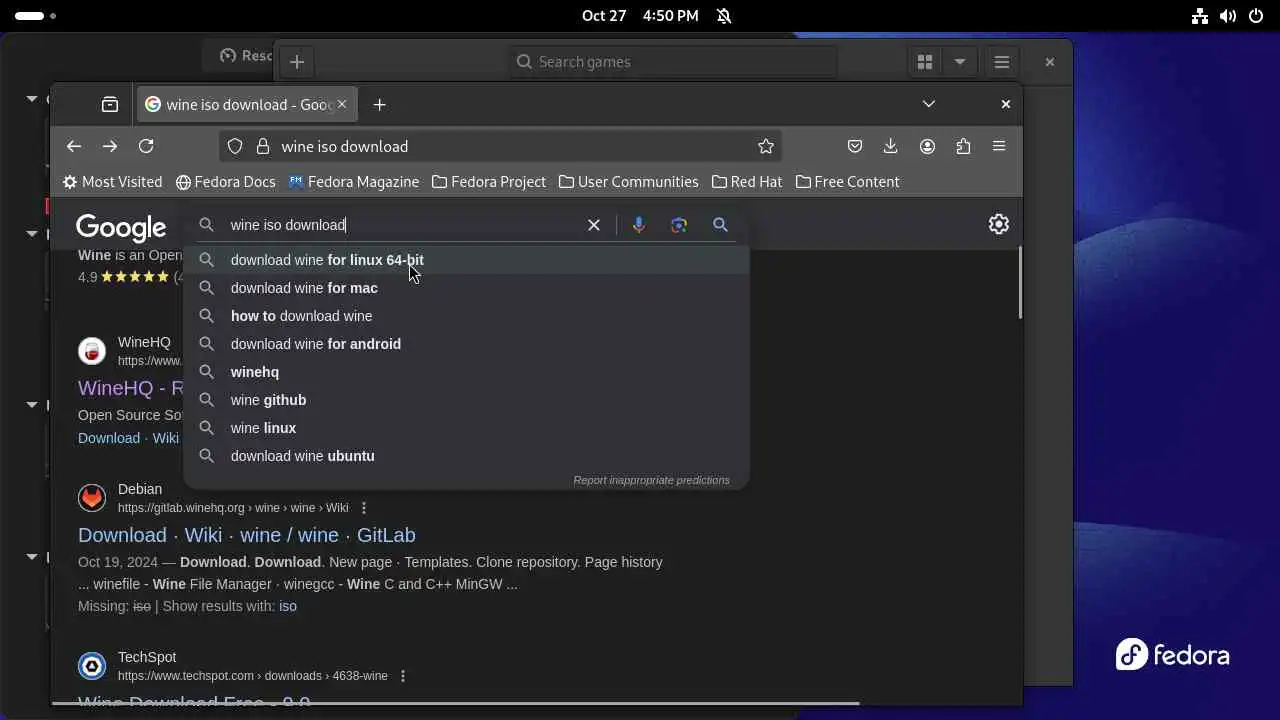Screen dimensions: 1280x720
Task: Open a new Firefox tab
Action: click(379, 104)
